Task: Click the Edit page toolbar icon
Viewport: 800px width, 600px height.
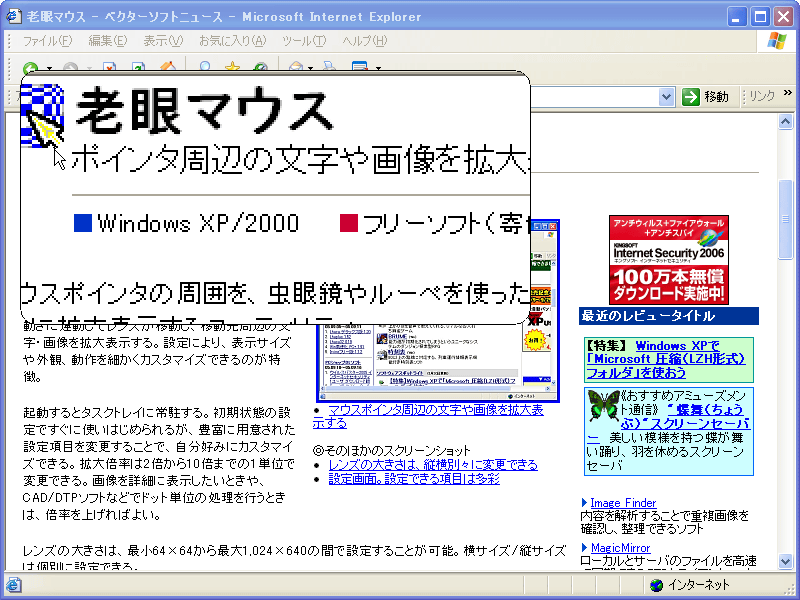Action: point(360,67)
